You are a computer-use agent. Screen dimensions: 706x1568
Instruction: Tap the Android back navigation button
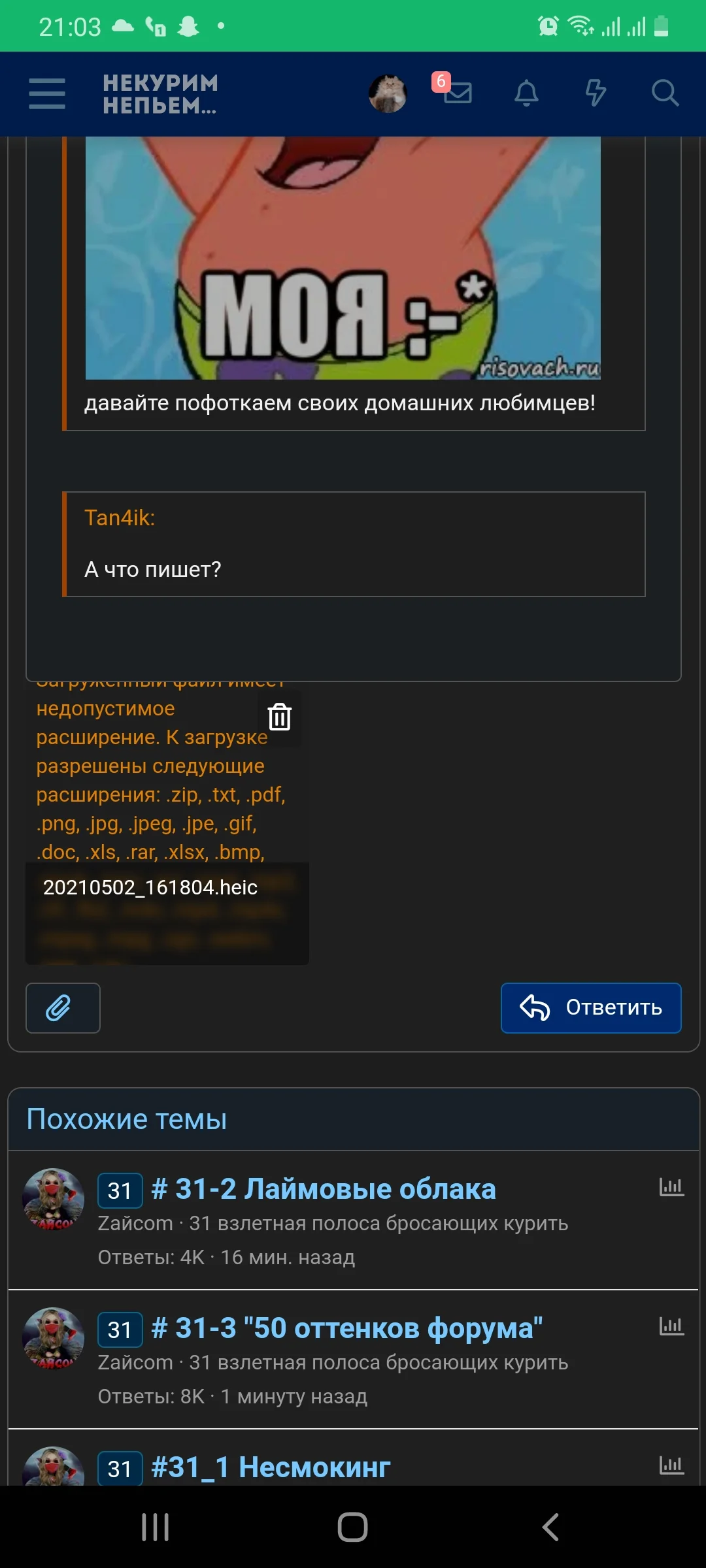click(x=550, y=1527)
